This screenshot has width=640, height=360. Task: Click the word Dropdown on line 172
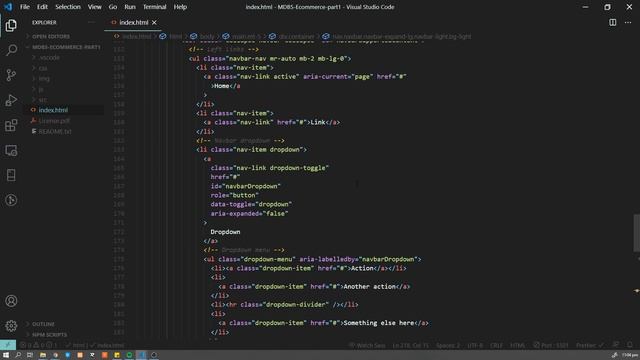[225, 232]
